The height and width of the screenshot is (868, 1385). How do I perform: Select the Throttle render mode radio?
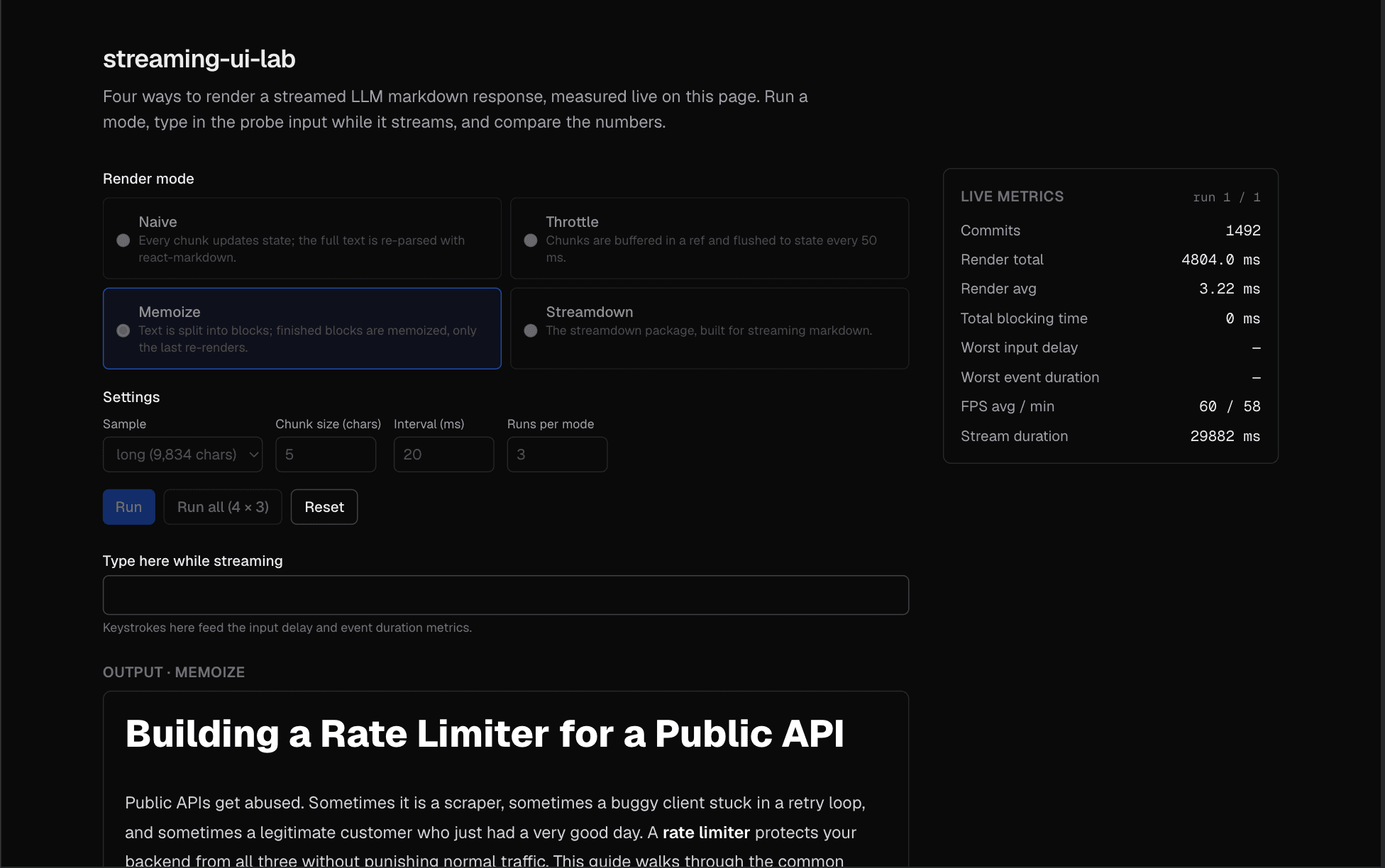click(x=531, y=240)
